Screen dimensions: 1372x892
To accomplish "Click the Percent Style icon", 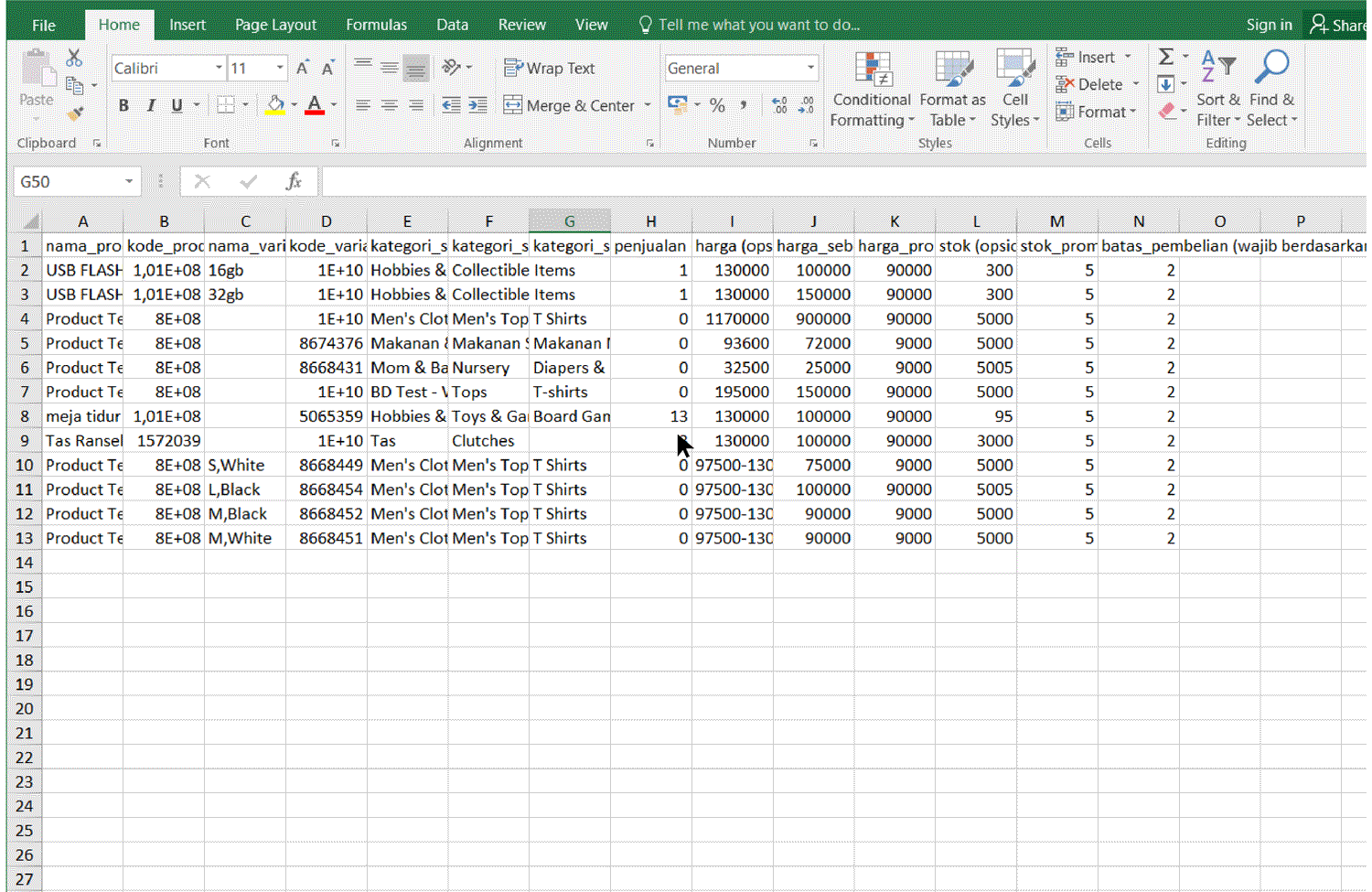I will [717, 105].
